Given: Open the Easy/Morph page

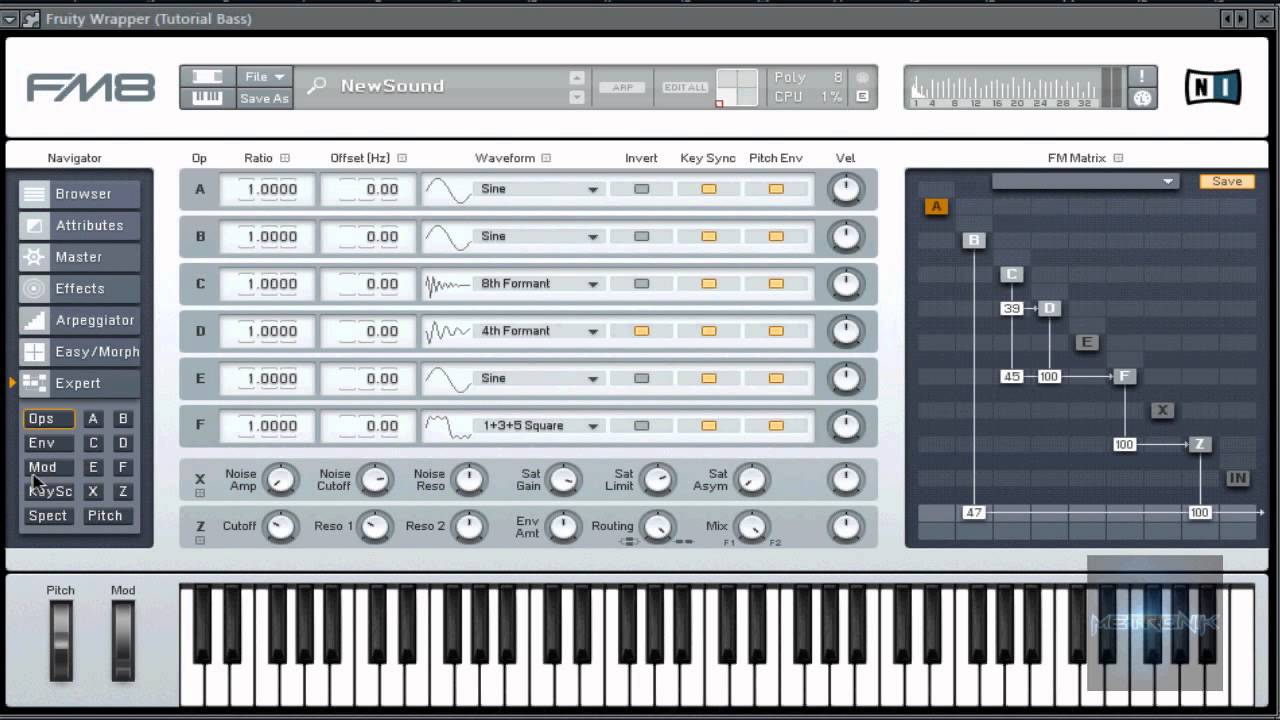Looking at the screenshot, I should 80,351.
